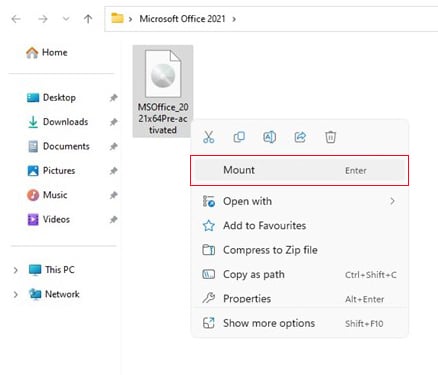Click the Copy icon in context menu
The height and width of the screenshot is (375, 438).
pos(239,137)
